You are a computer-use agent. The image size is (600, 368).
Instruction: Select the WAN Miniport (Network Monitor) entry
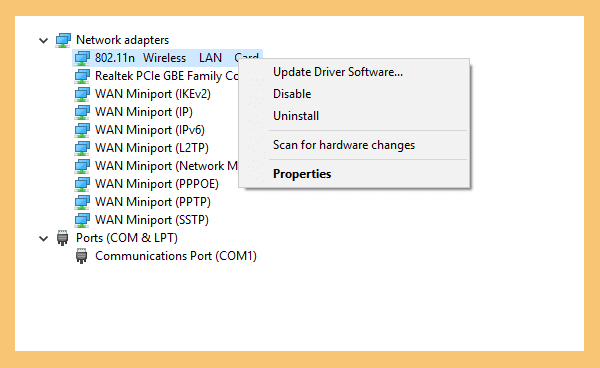click(166, 166)
